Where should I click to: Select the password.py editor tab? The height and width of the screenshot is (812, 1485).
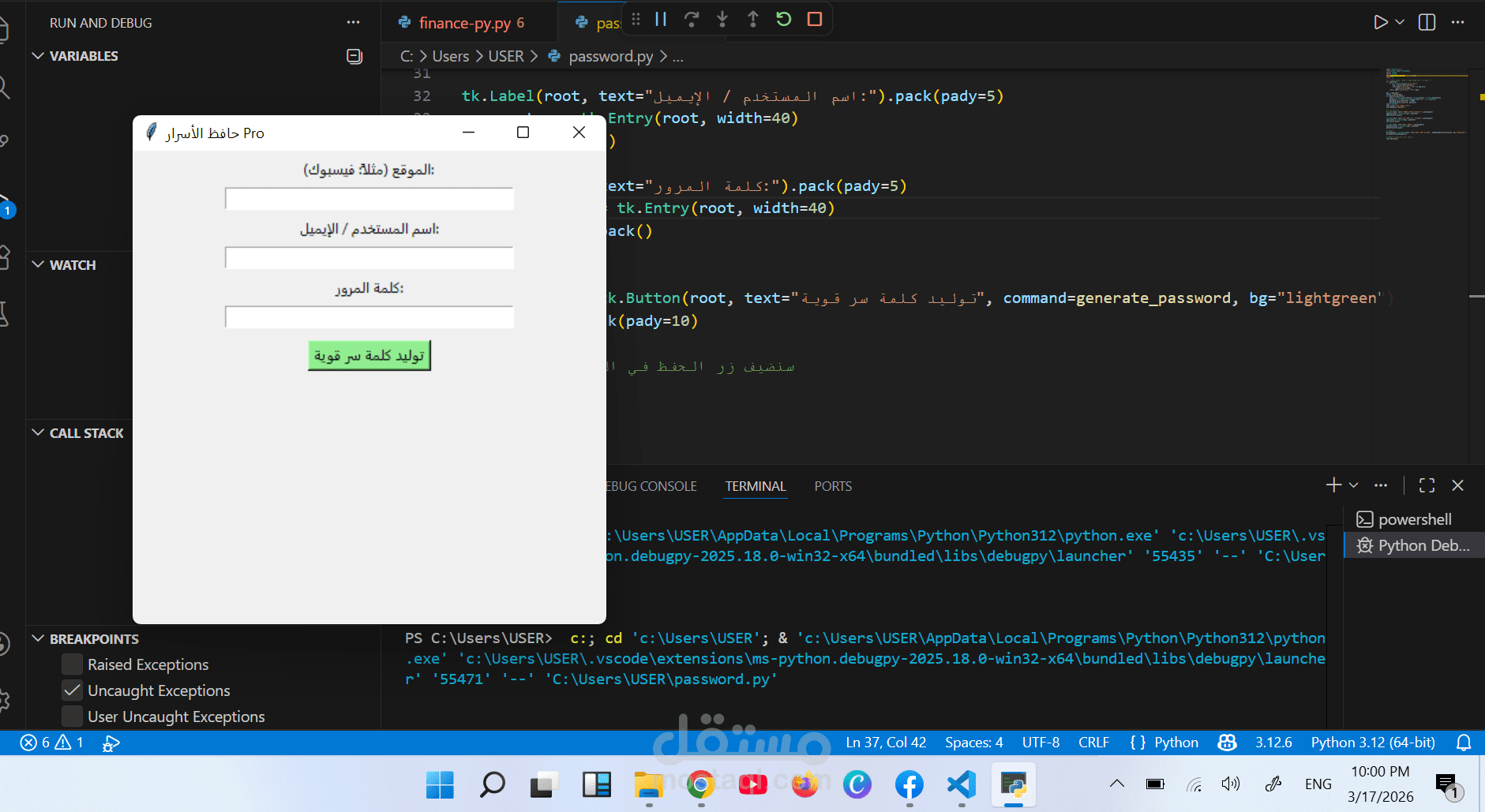pos(598,22)
